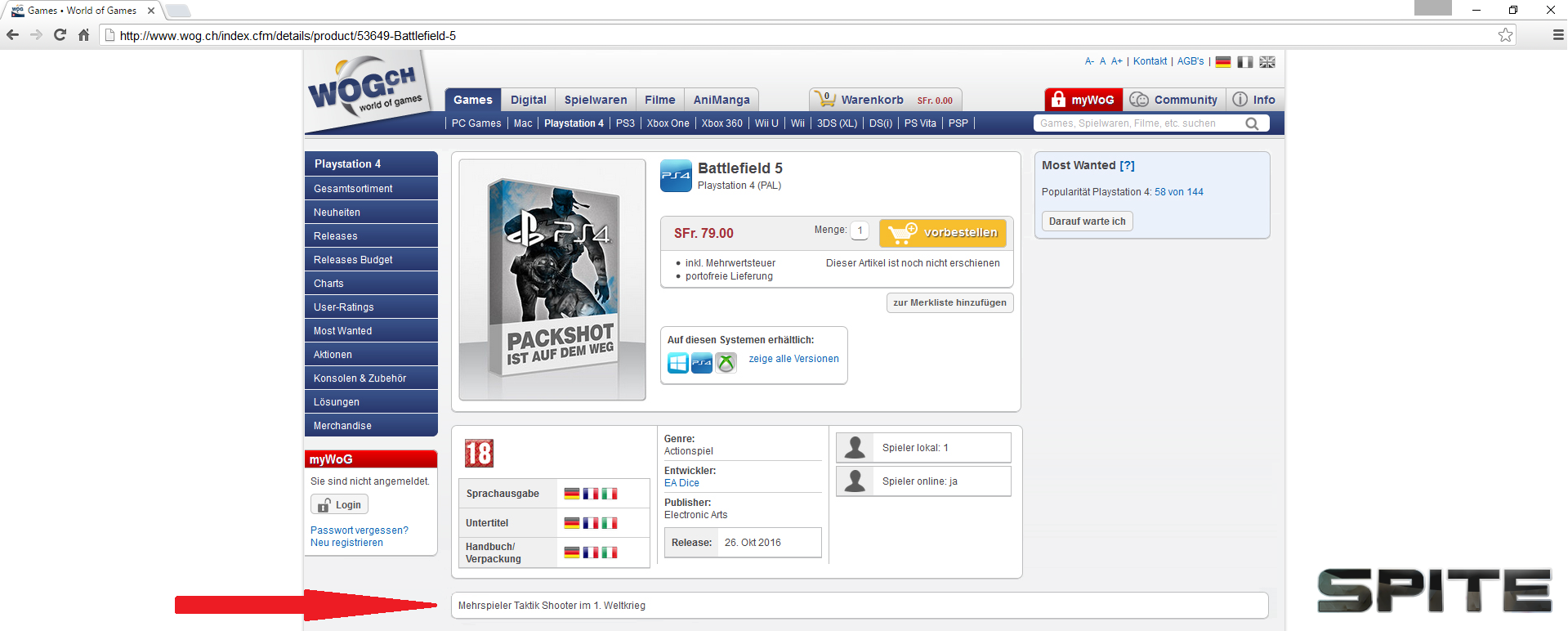This screenshot has width=1568, height=631.
Task: Bookmark page with star icon
Action: [x=1505, y=35]
